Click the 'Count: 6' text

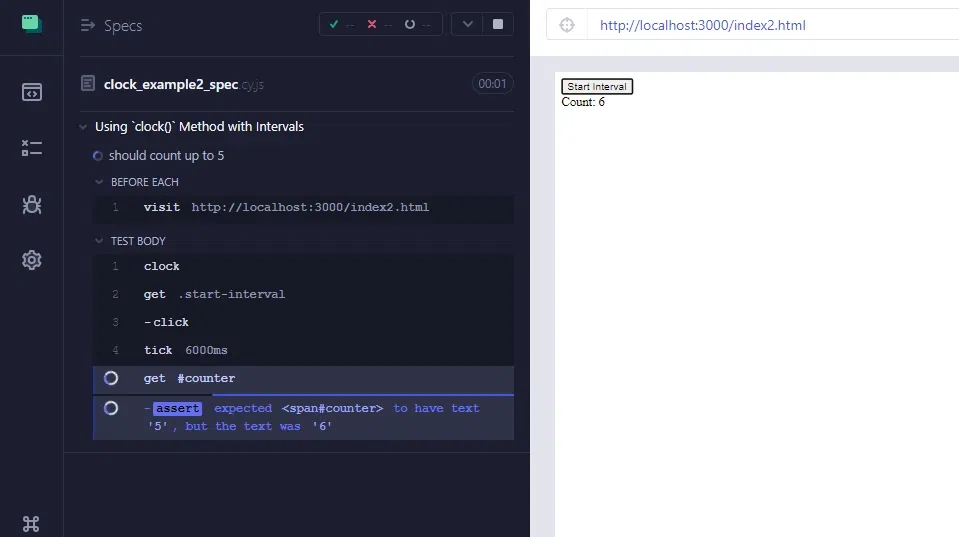[583, 102]
